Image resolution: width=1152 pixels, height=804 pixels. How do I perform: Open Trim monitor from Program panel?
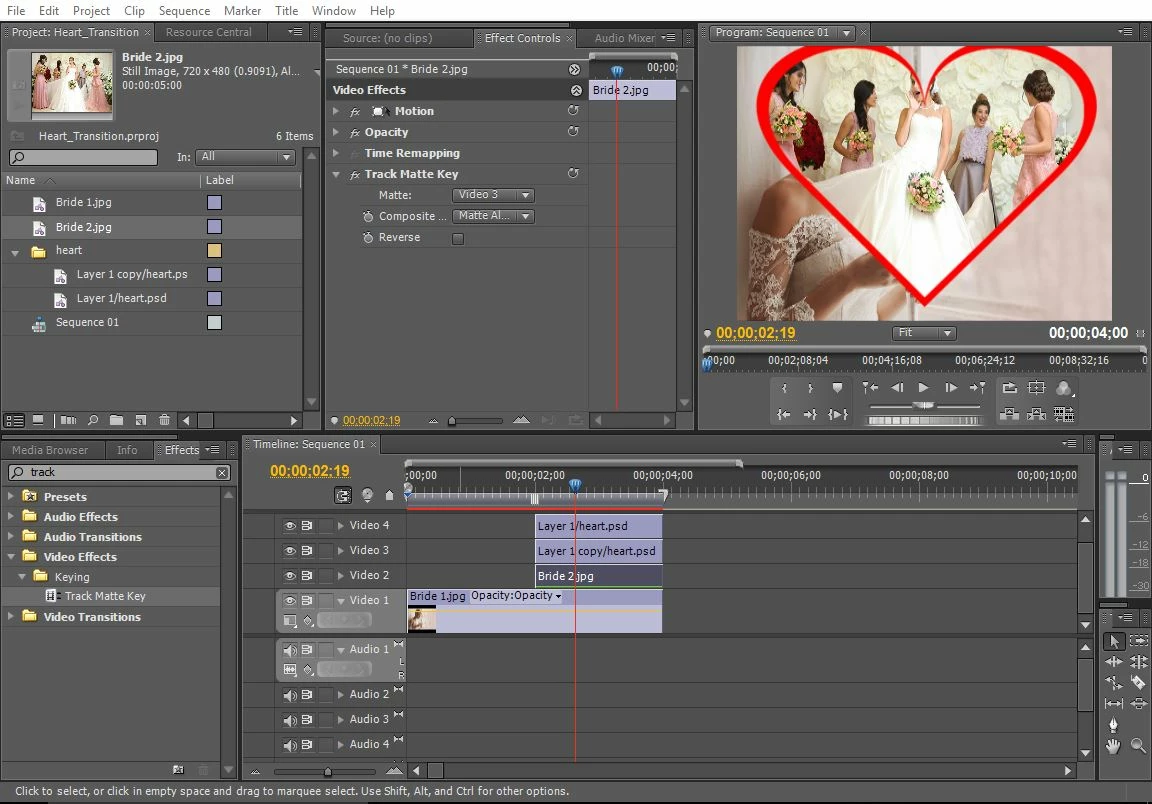[x=1063, y=414]
